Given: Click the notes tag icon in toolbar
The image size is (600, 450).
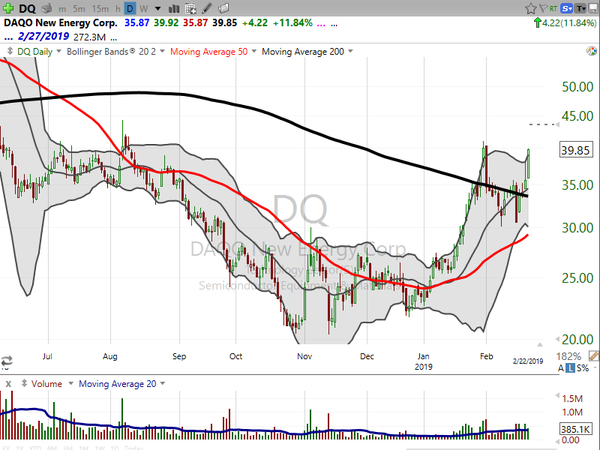Looking at the screenshot, I should tap(224, 8).
